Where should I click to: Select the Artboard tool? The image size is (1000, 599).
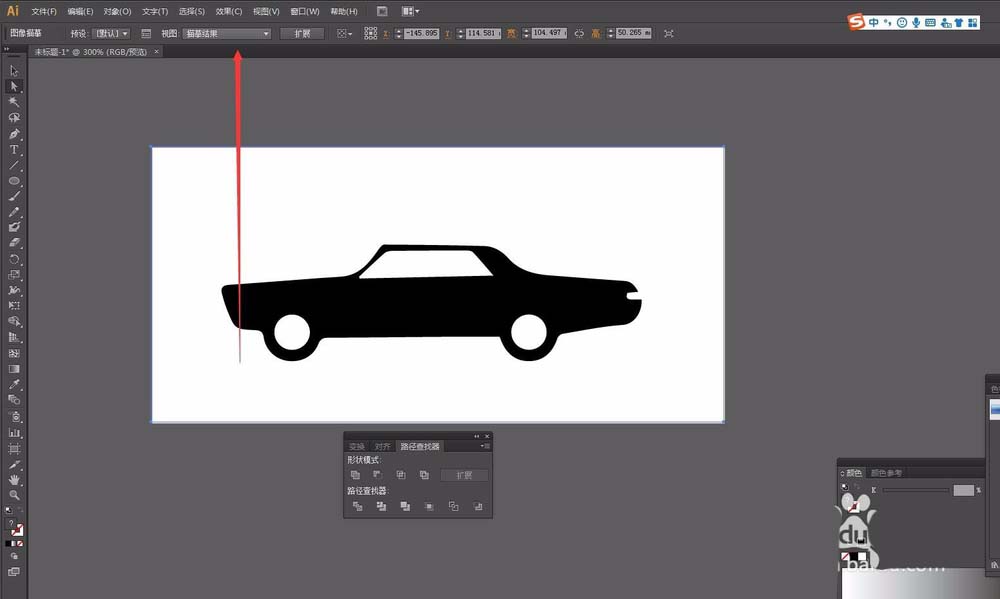[14, 448]
